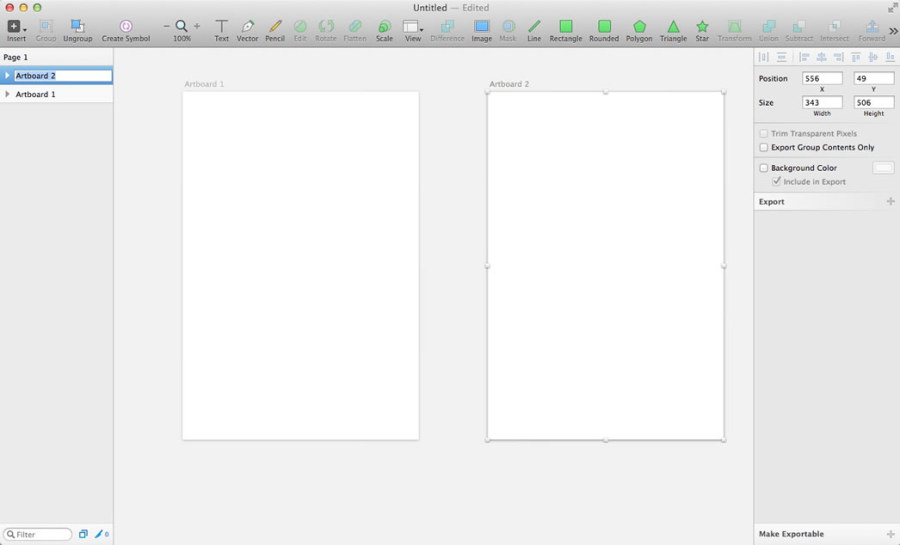Viewport: 900px width, 545px height.
Task: Insert a Polygon shape
Action: tap(639, 30)
